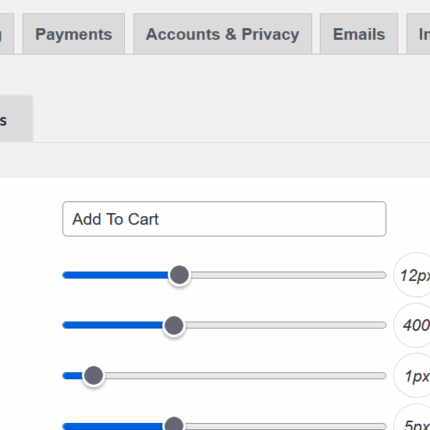
Task: Select the cut-off sub-tab ending in "s"
Action: click(x=16, y=119)
